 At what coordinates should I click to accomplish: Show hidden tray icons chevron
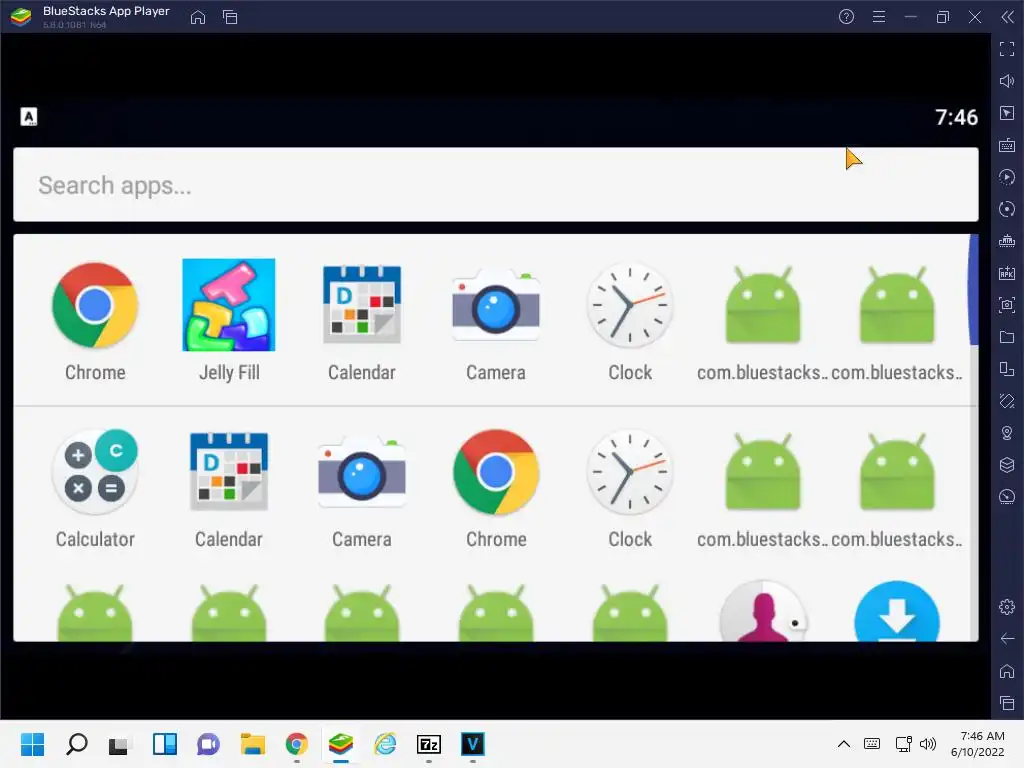point(844,744)
